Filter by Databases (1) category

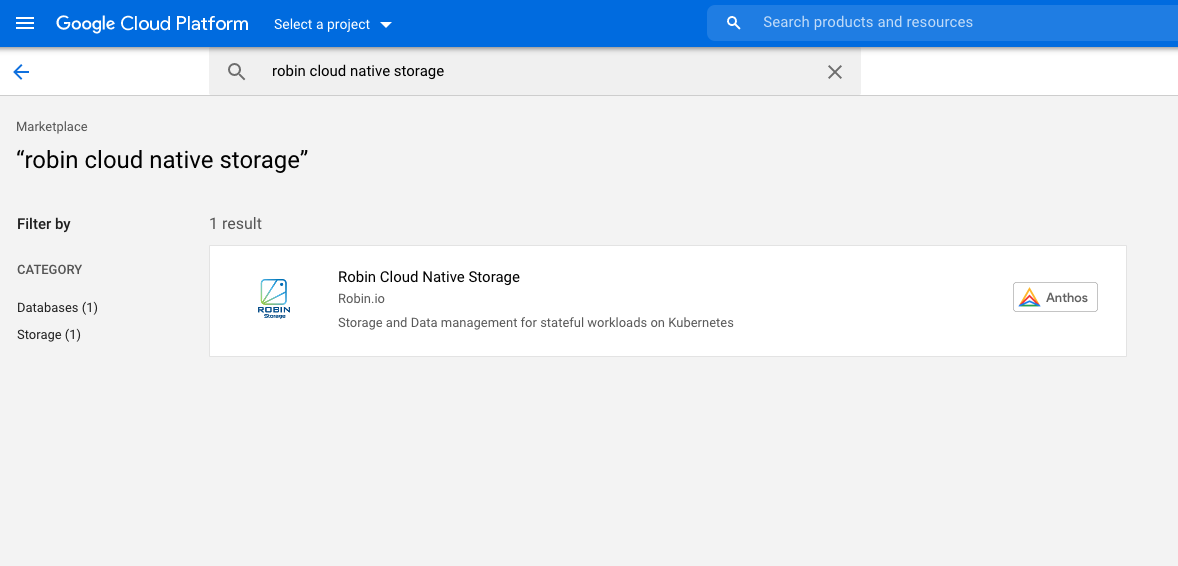click(57, 307)
